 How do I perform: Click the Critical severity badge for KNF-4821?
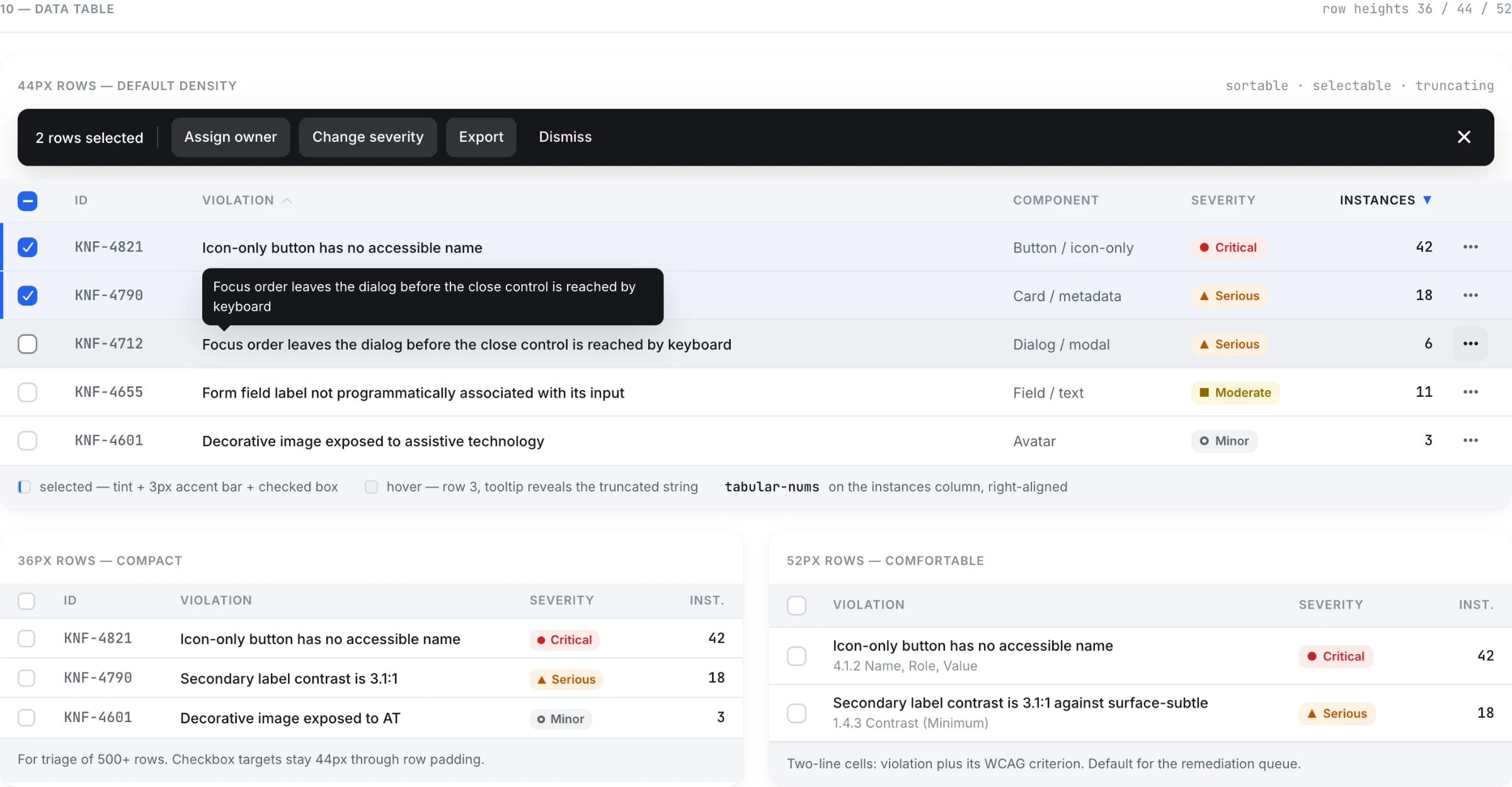tap(1228, 247)
